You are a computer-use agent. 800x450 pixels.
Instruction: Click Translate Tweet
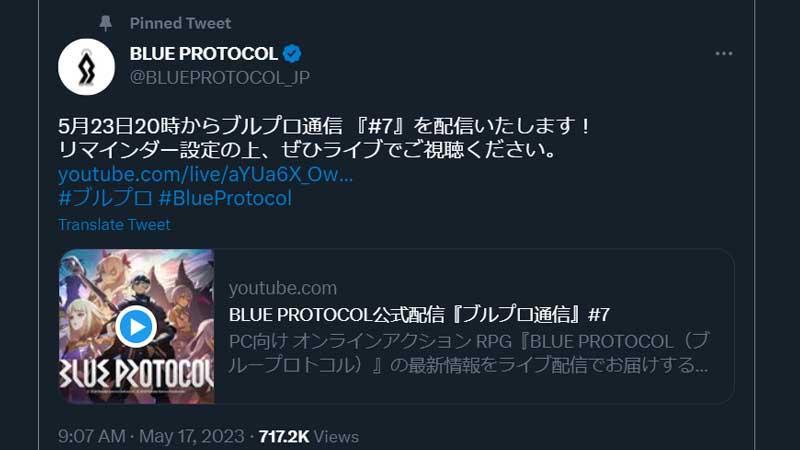pos(114,224)
